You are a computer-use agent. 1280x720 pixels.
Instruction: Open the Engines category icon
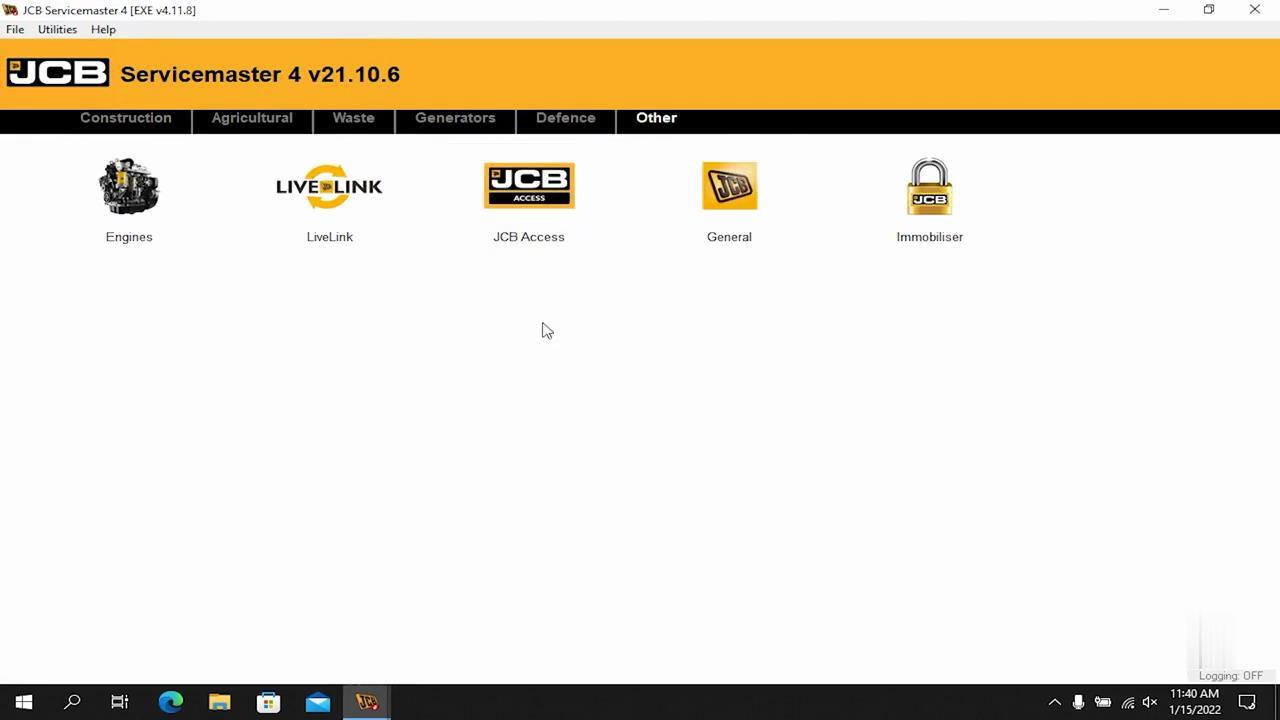click(x=129, y=186)
